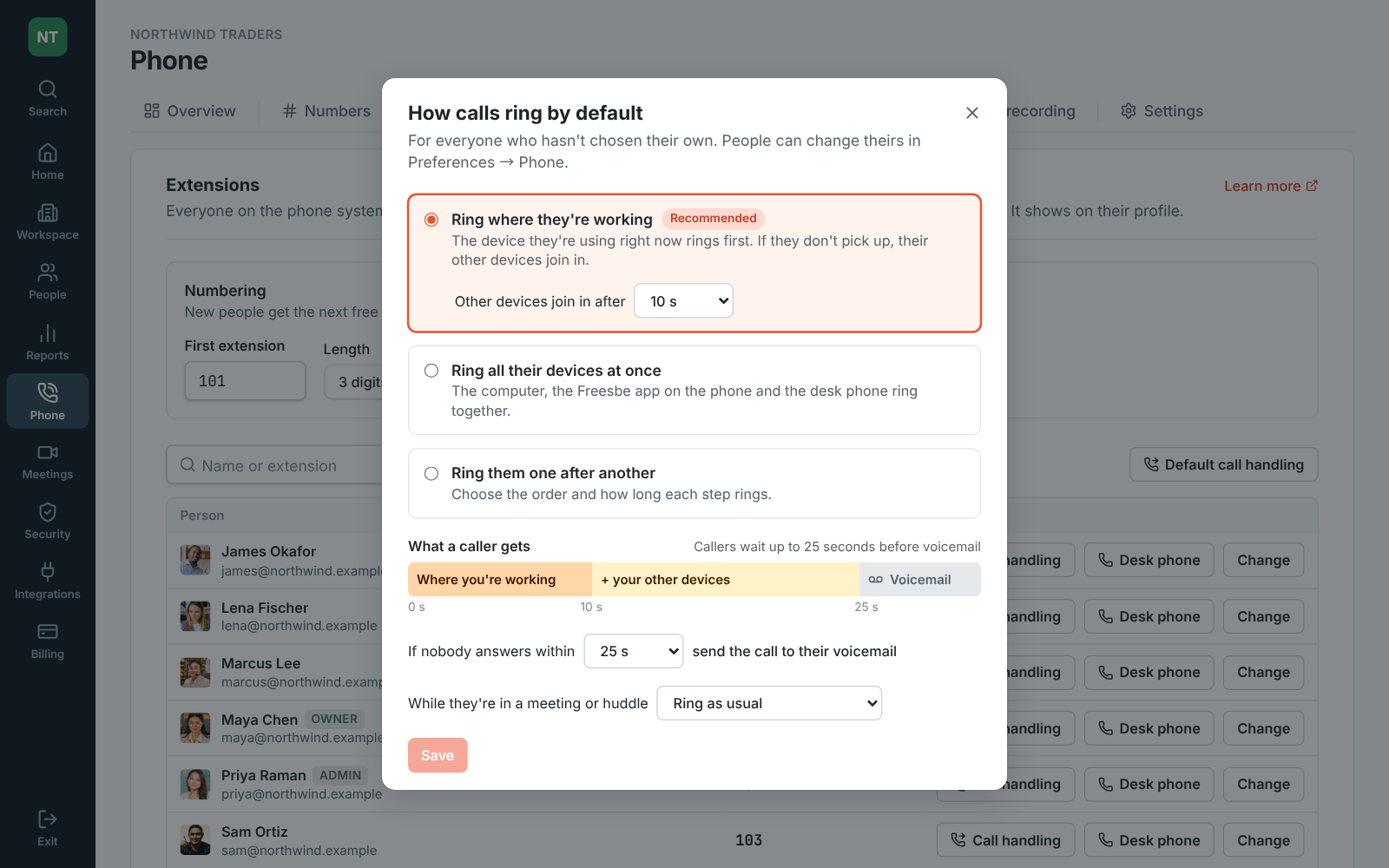Click Desk phone for Sam Ortiz
Image resolution: width=1389 pixels, height=868 pixels.
click(1149, 840)
